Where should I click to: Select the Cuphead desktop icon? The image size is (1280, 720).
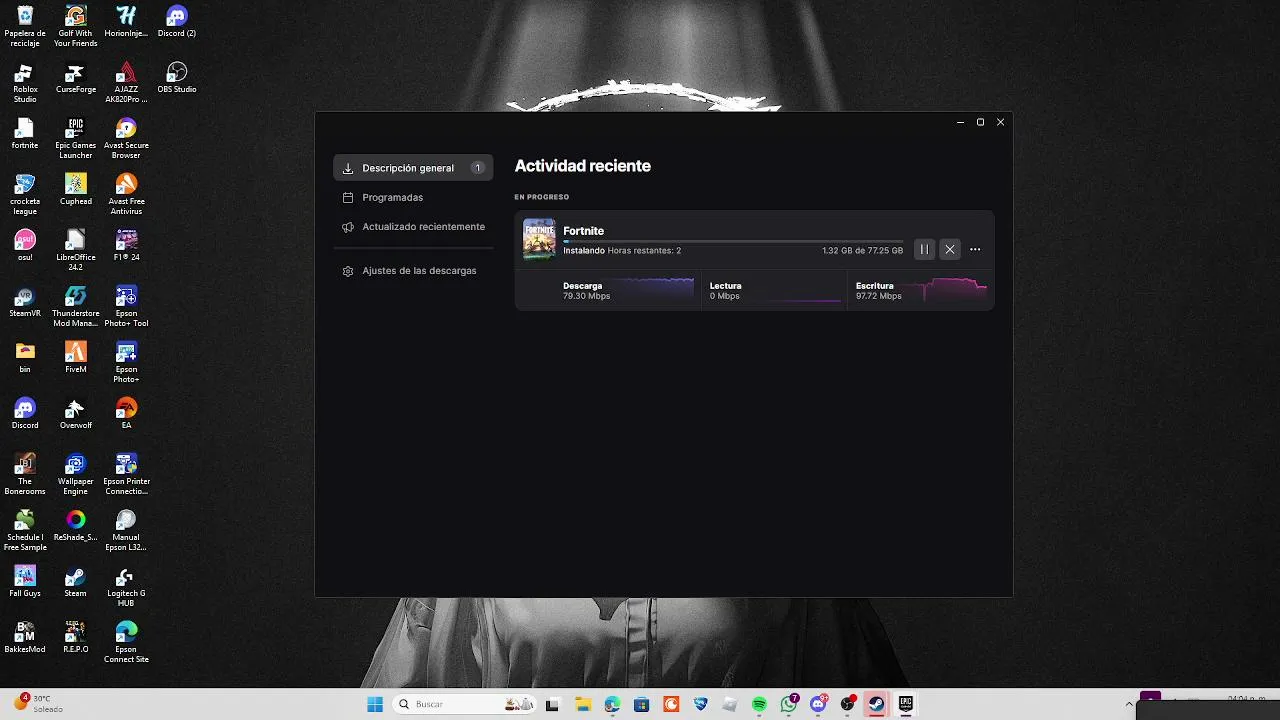(x=76, y=190)
